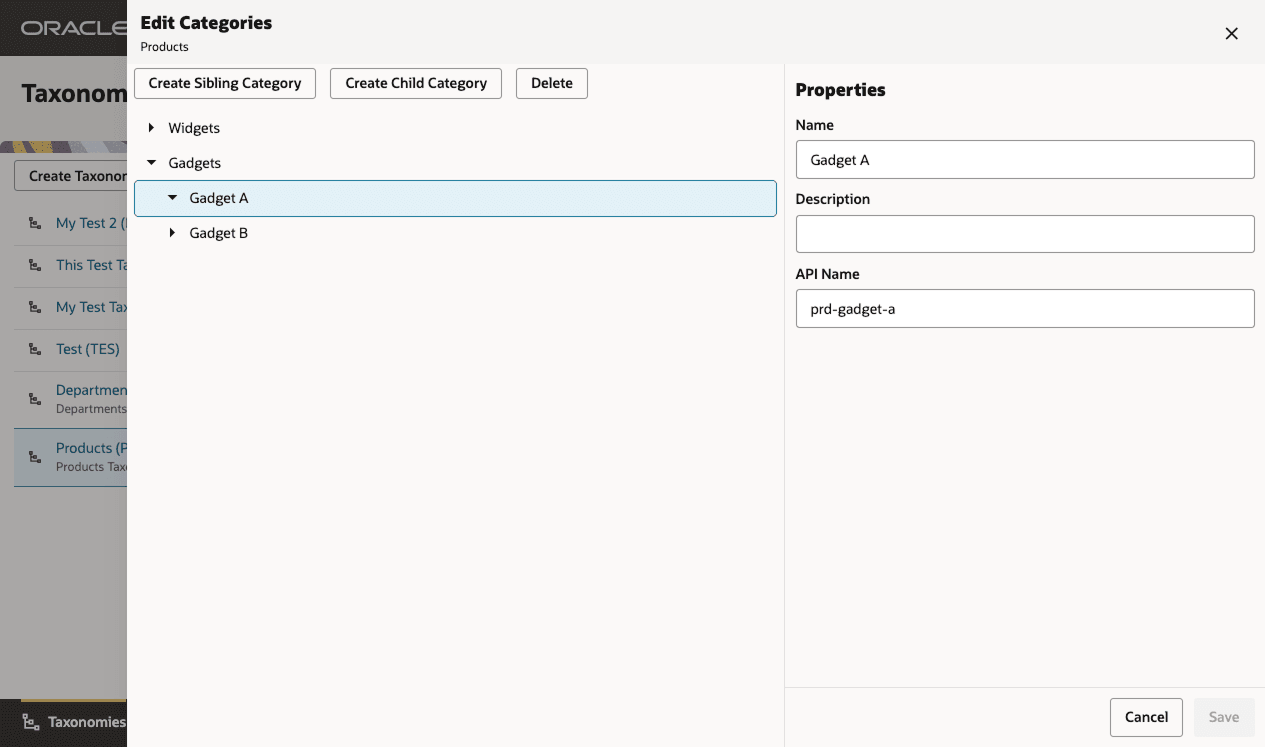Collapse the Gadgets category node
This screenshot has width=1265, height=747.
(151, 162)
